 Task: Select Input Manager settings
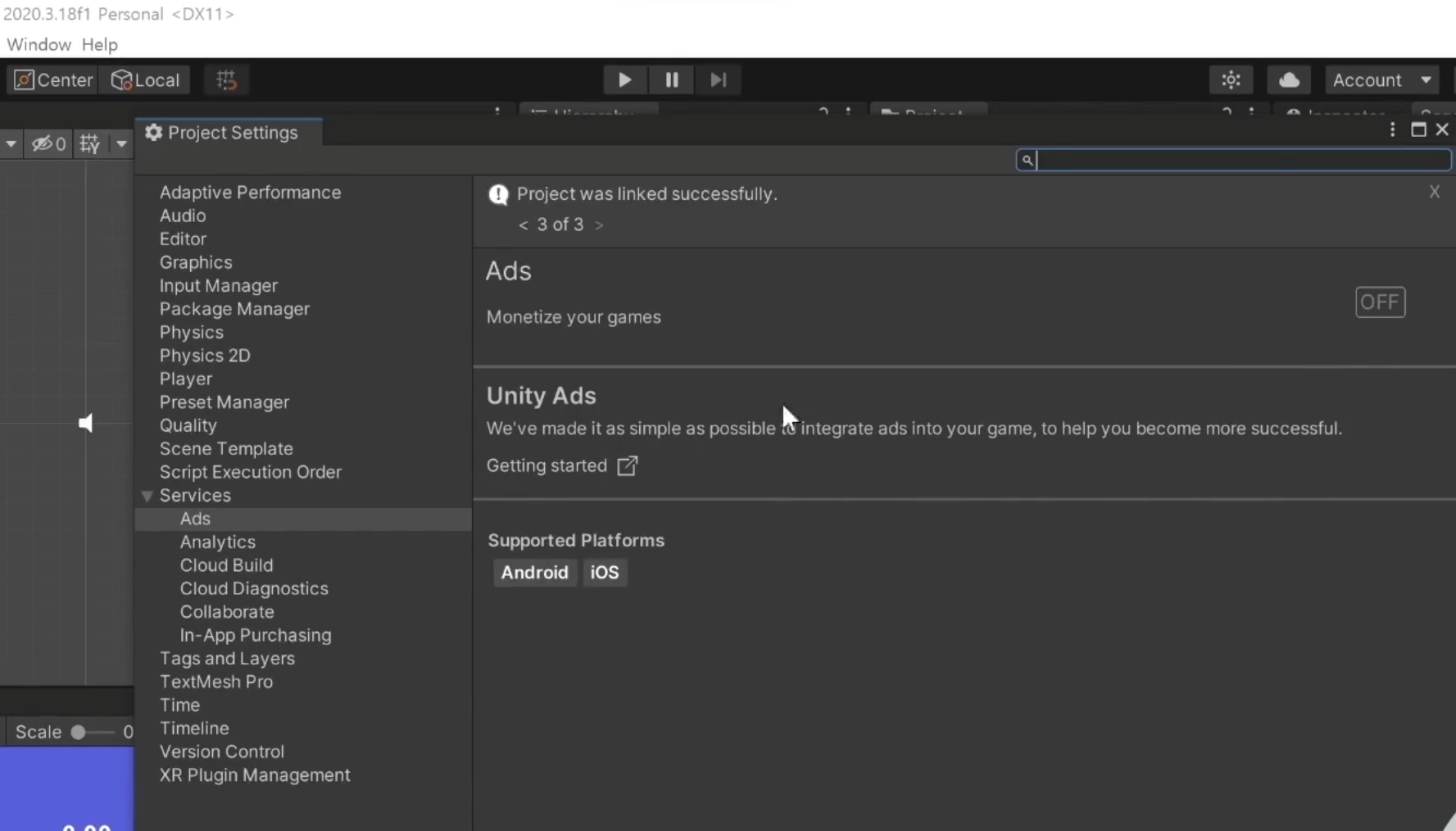click(x=219, y=285)
